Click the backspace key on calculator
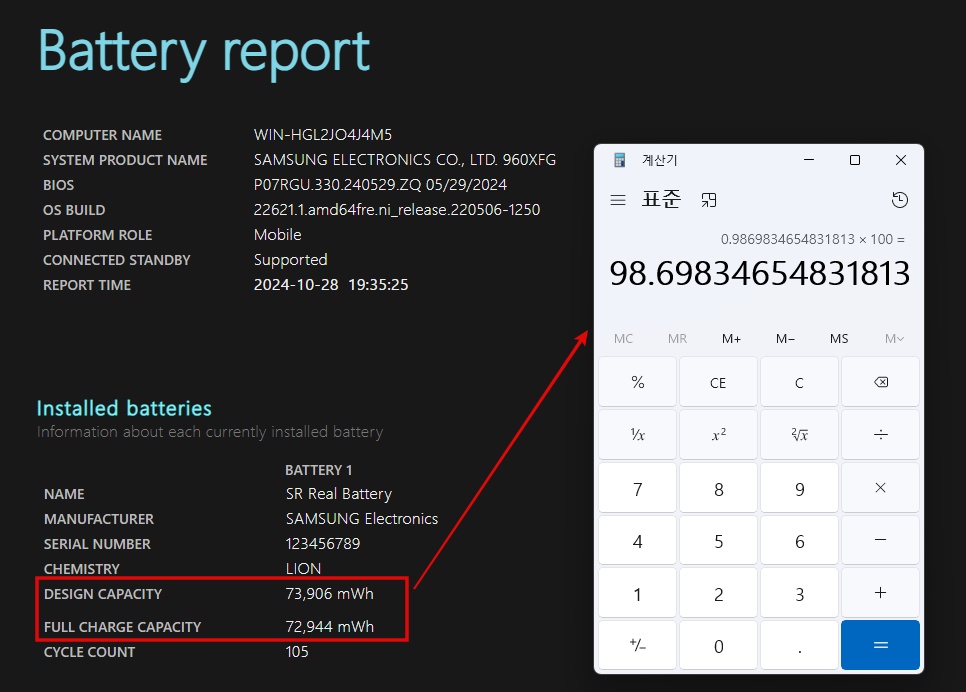 point(880,382)
